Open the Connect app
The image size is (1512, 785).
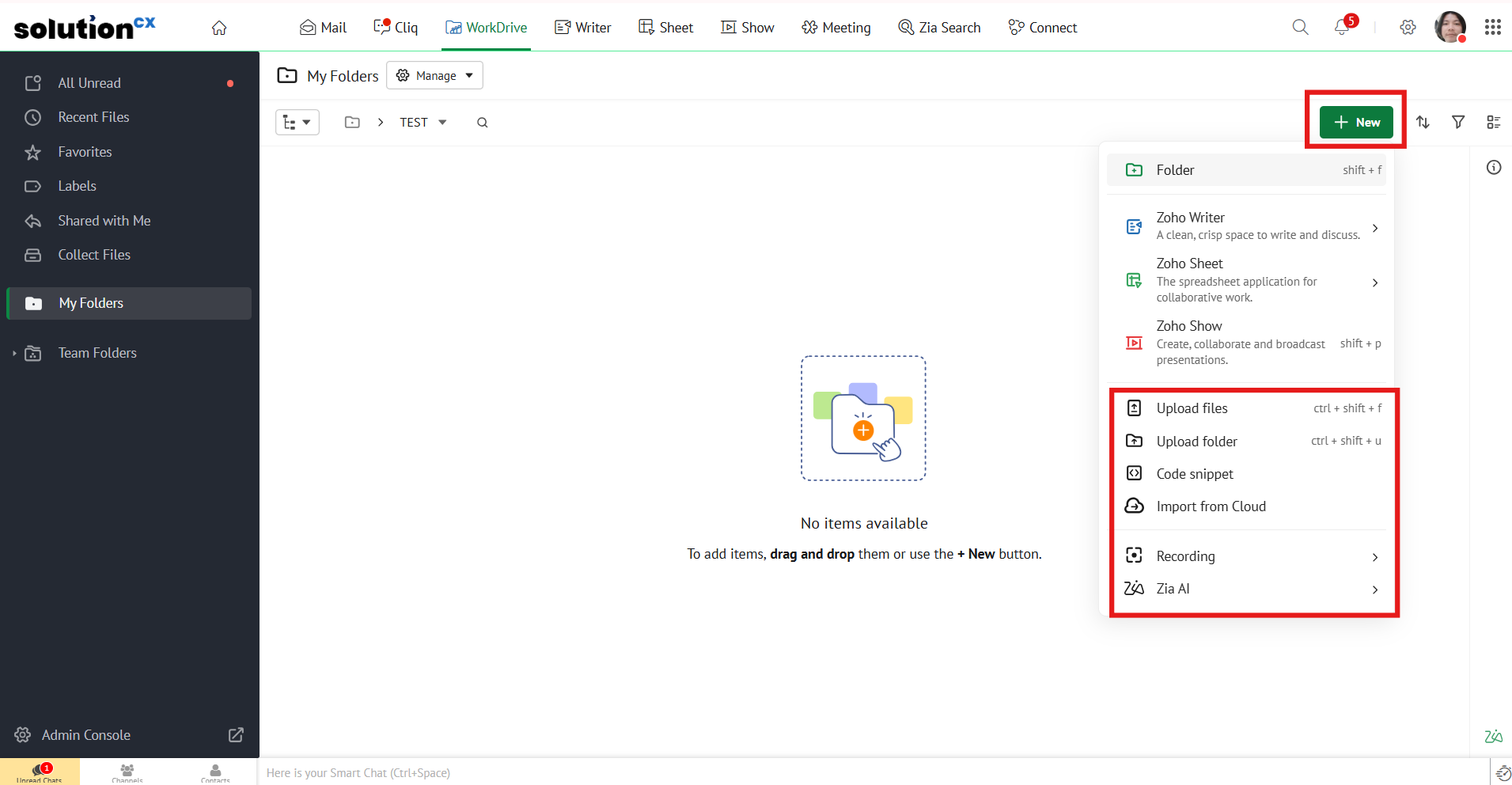click(x=1042, y=28)
